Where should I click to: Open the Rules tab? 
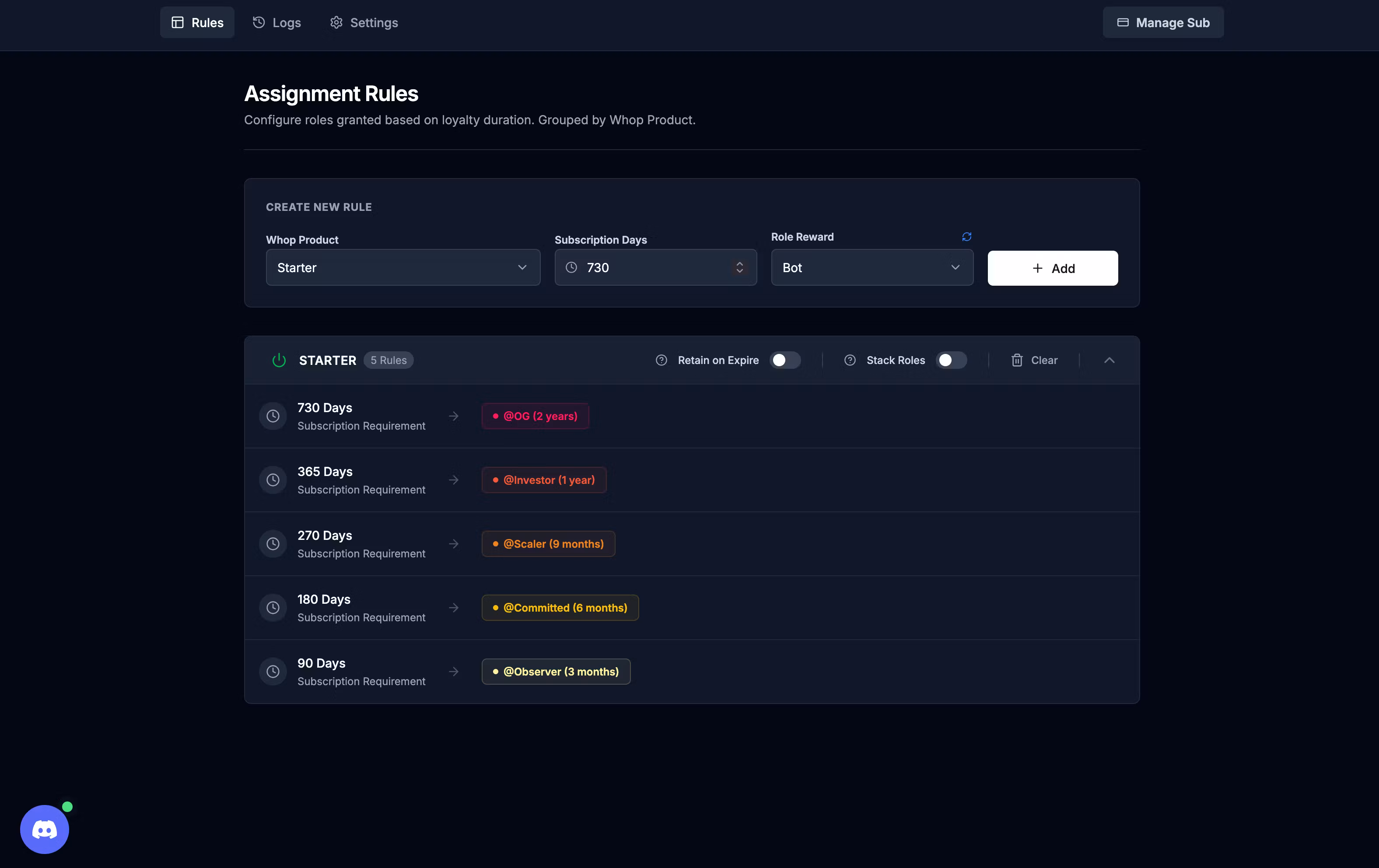tap(197, 22)
